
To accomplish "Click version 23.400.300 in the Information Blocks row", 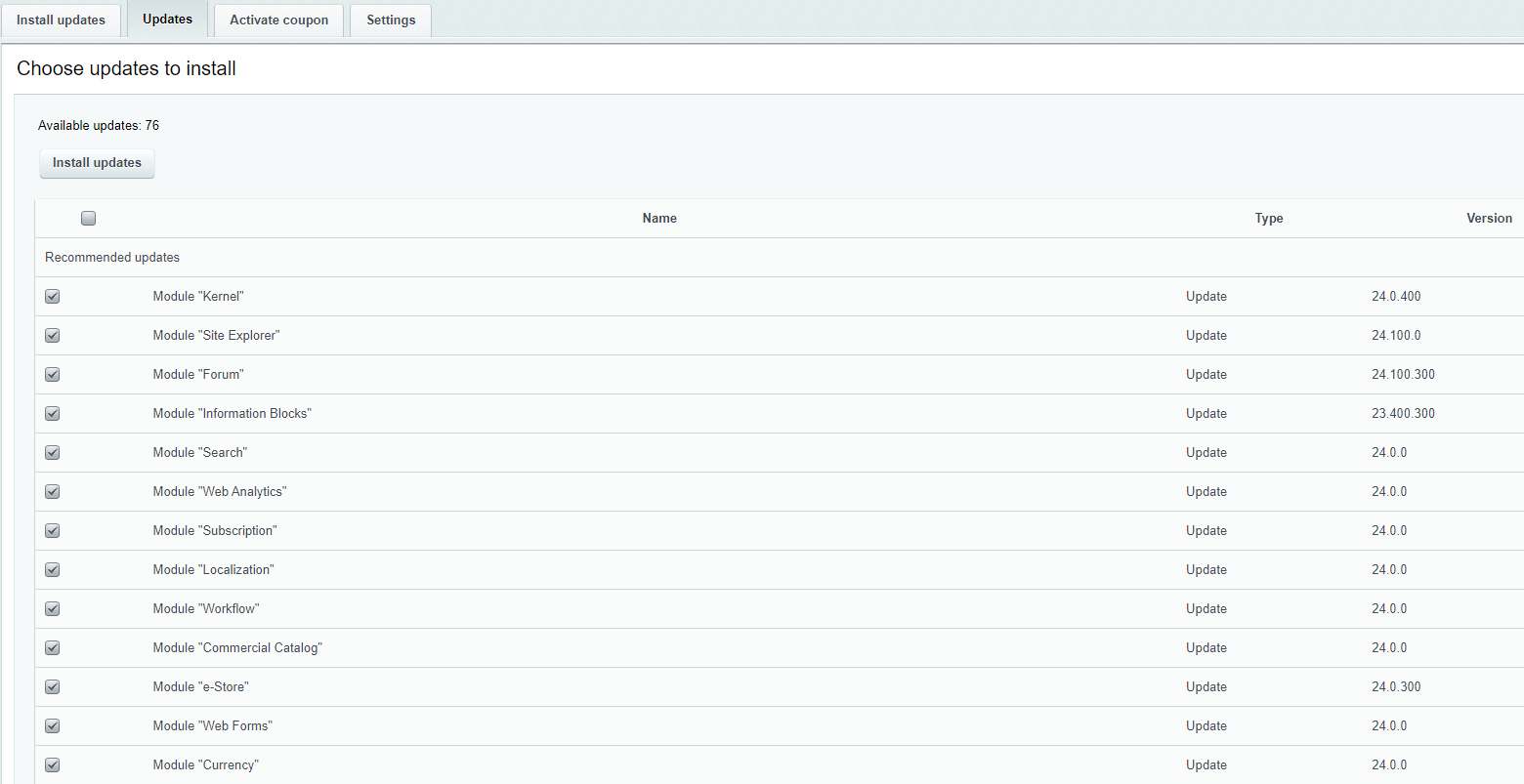I will tap(1403, 414).
